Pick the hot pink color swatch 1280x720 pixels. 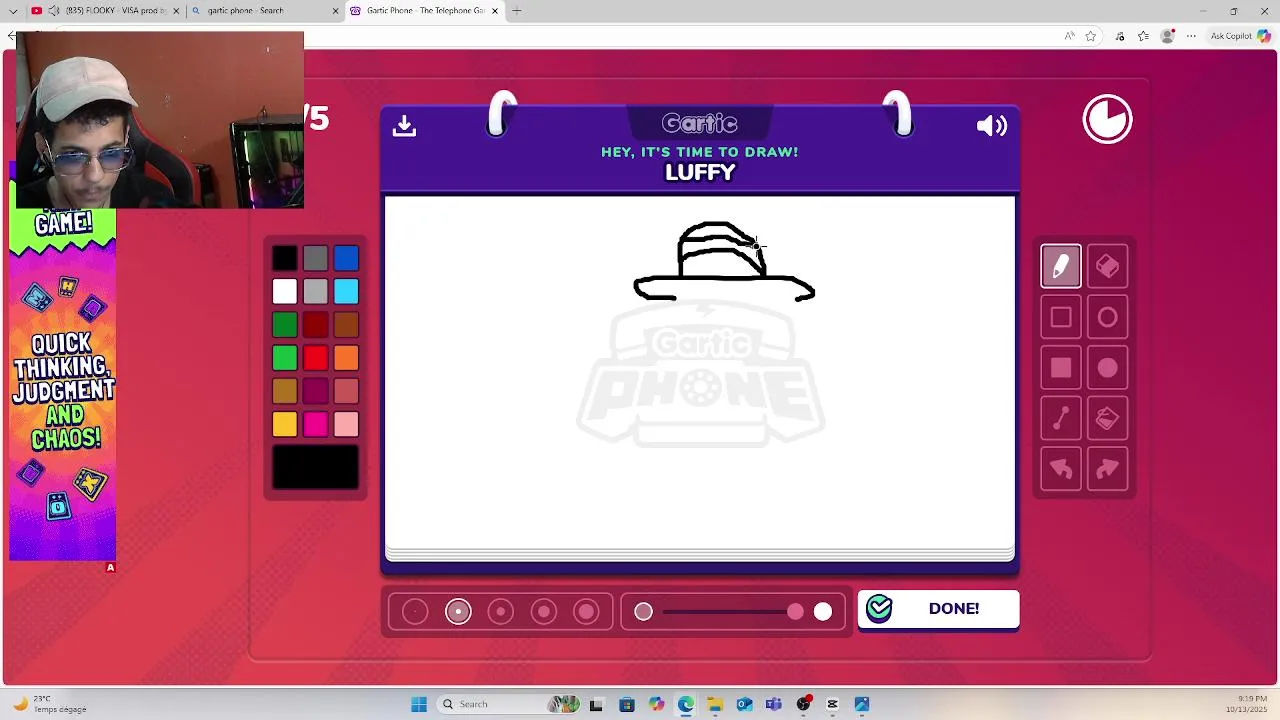point(316,425)
